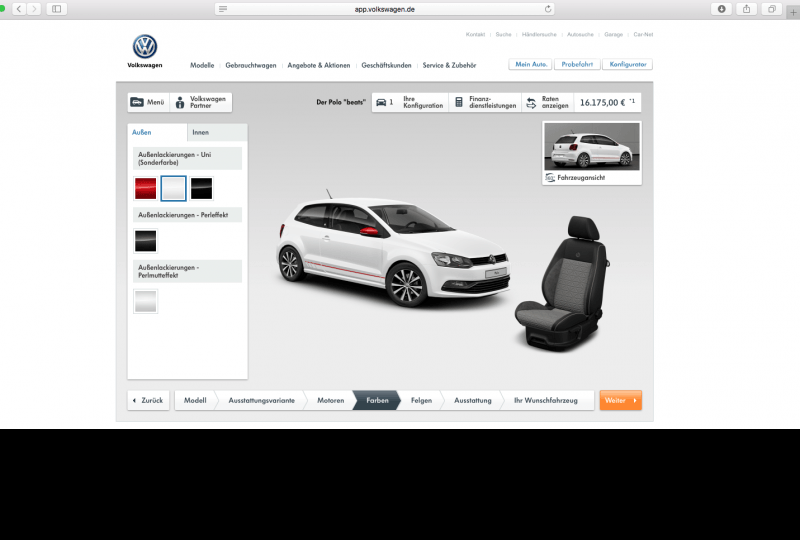
Task: Click the Konfigurator button
Action: coord(628,64)
